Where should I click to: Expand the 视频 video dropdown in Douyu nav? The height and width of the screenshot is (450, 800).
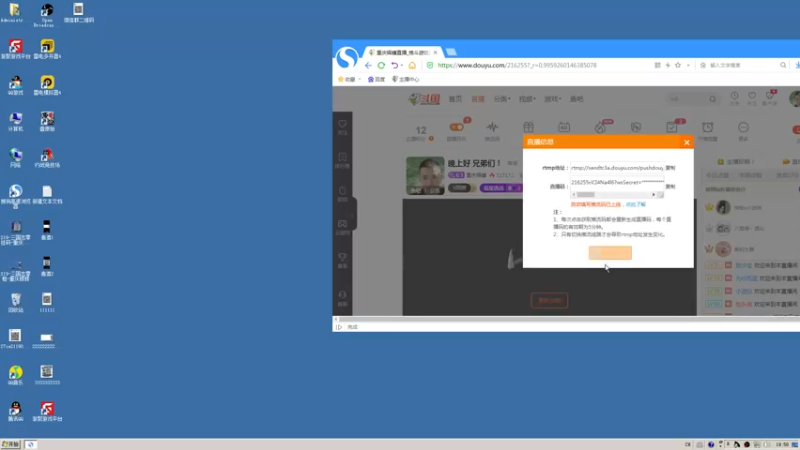[527, 99]
